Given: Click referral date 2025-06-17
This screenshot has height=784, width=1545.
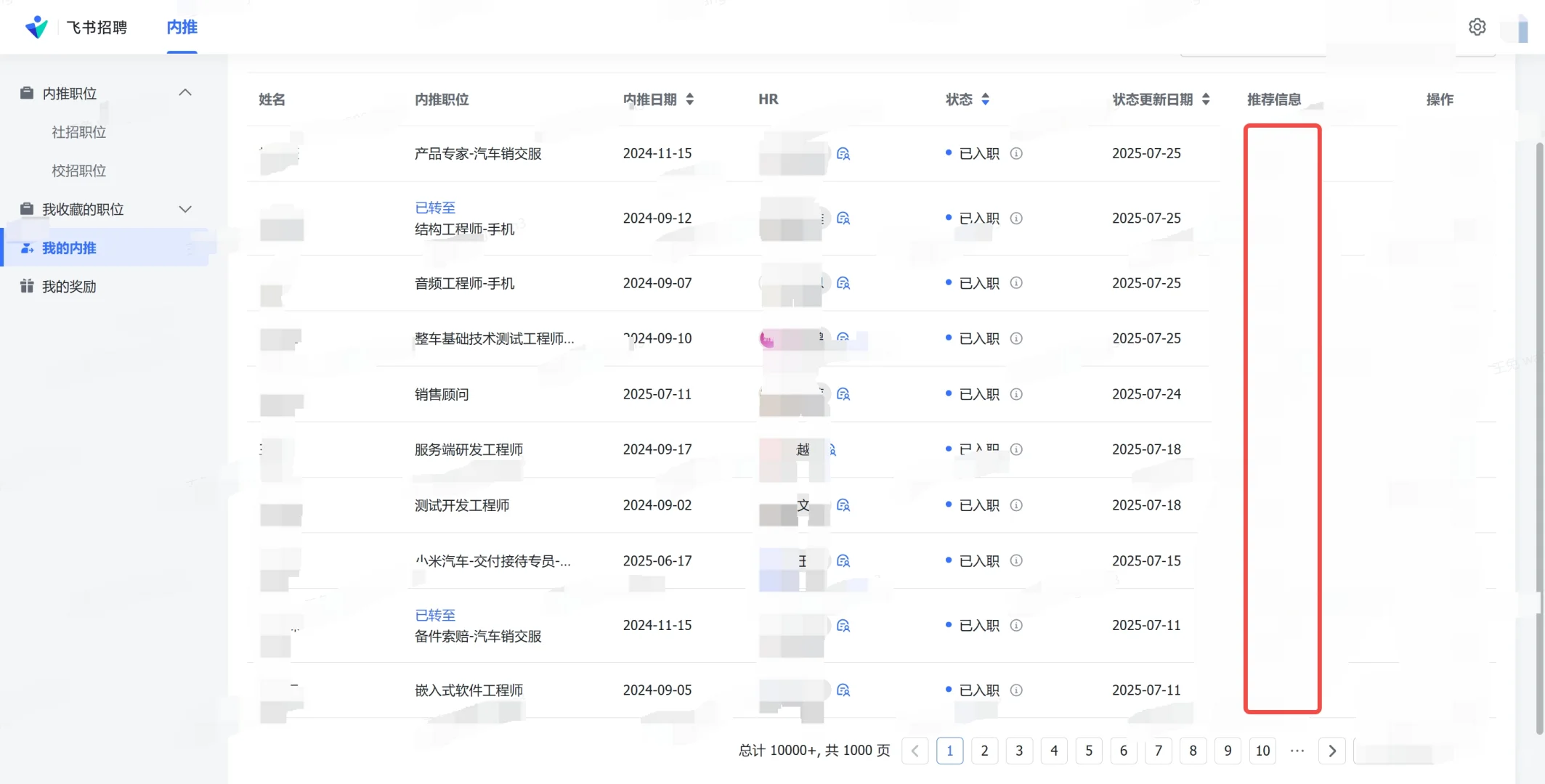Looking at the screenshot, I should coord(657,561).
